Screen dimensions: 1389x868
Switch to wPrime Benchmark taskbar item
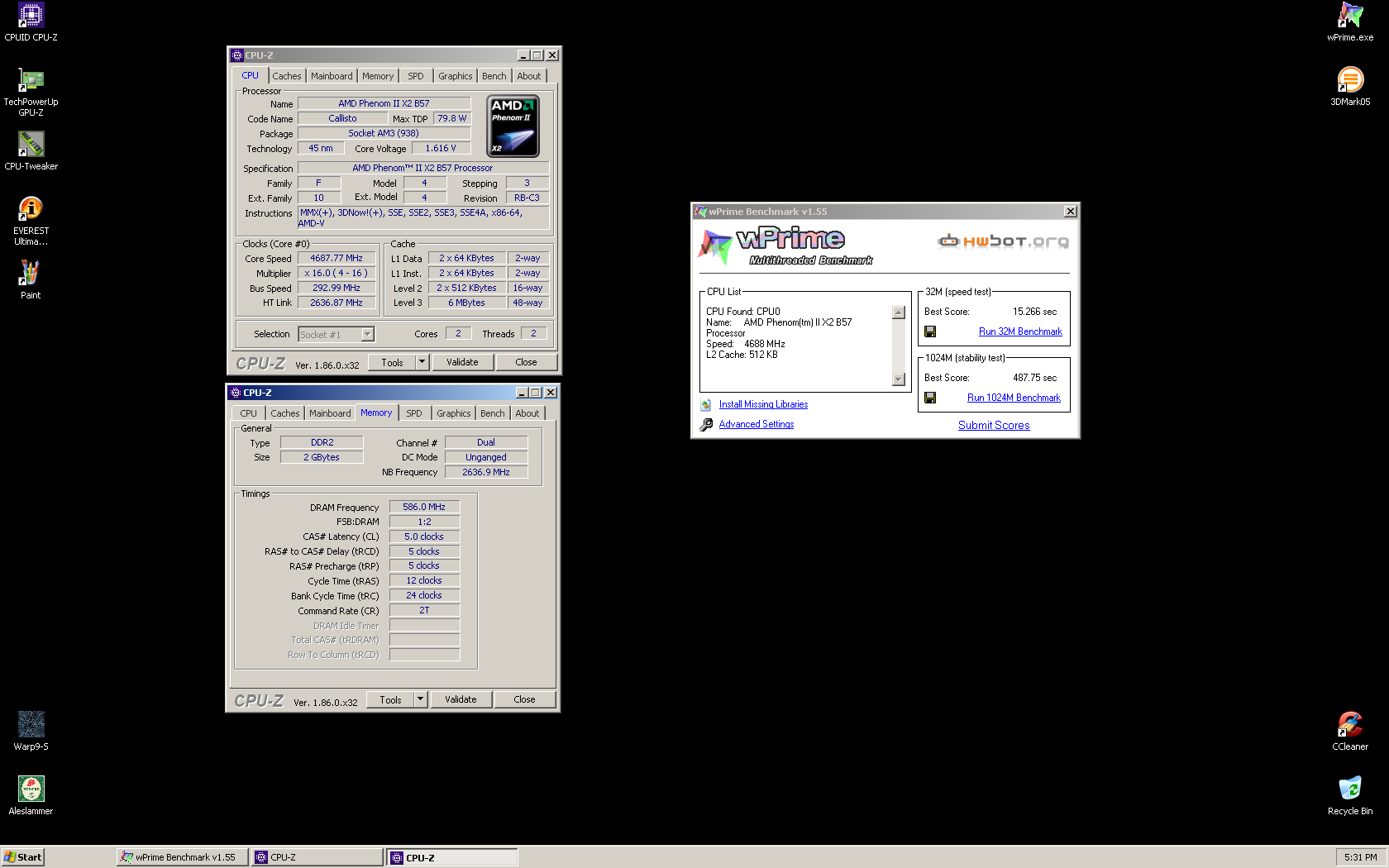coord(182,857)
